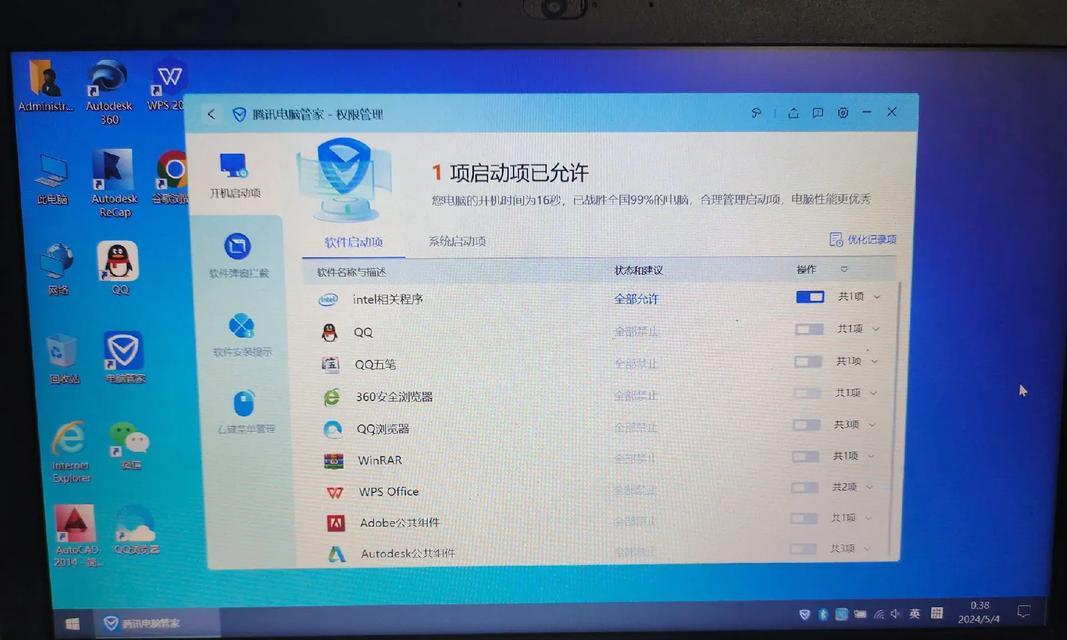Image resolution: width=1067 pixels, height=640 pixels.
Task: Open the feedback message icon in title bar
Action: coord(818,113)
